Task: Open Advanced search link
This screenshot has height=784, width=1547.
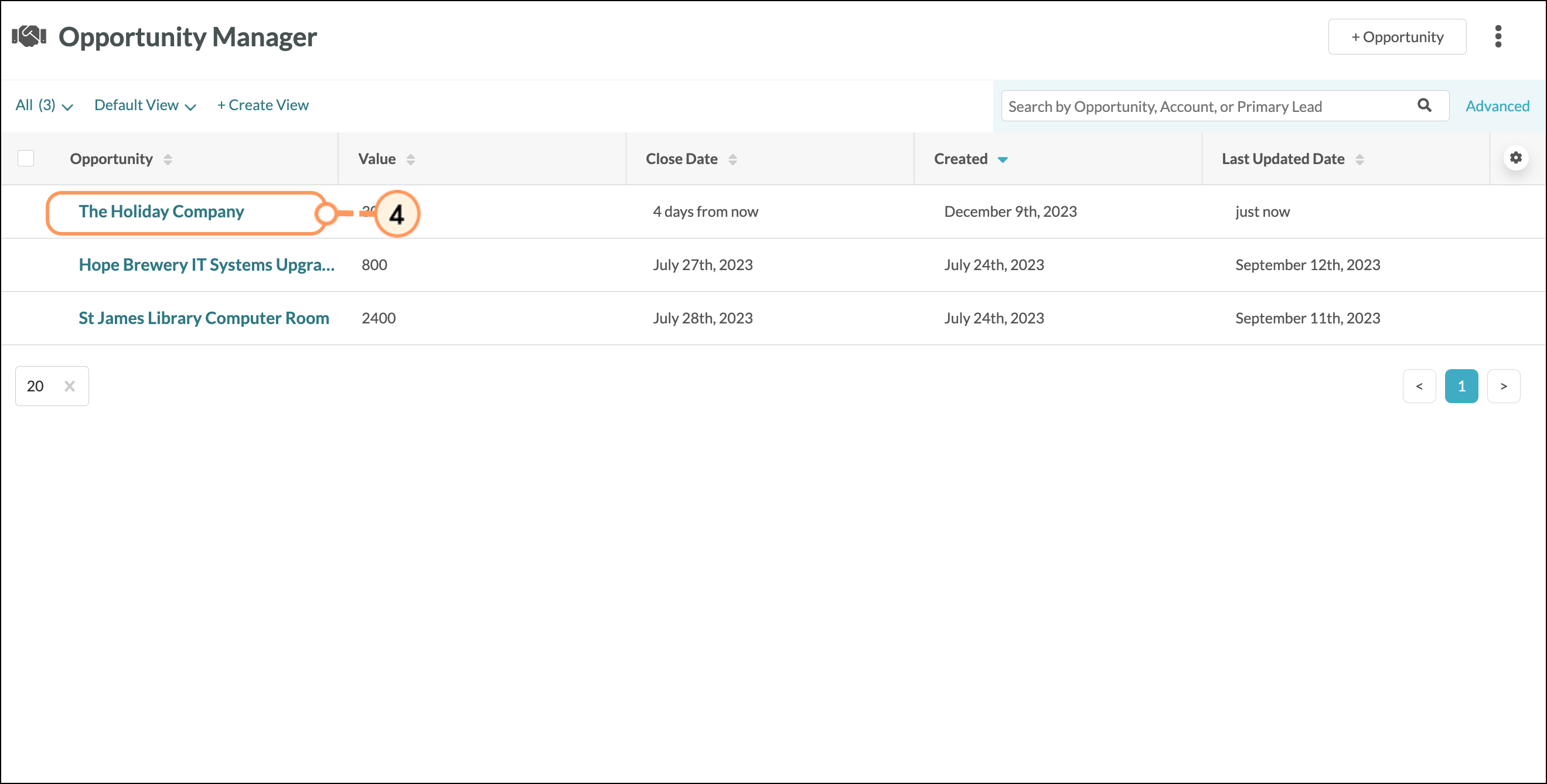Action: click(x=1497, y=106)
